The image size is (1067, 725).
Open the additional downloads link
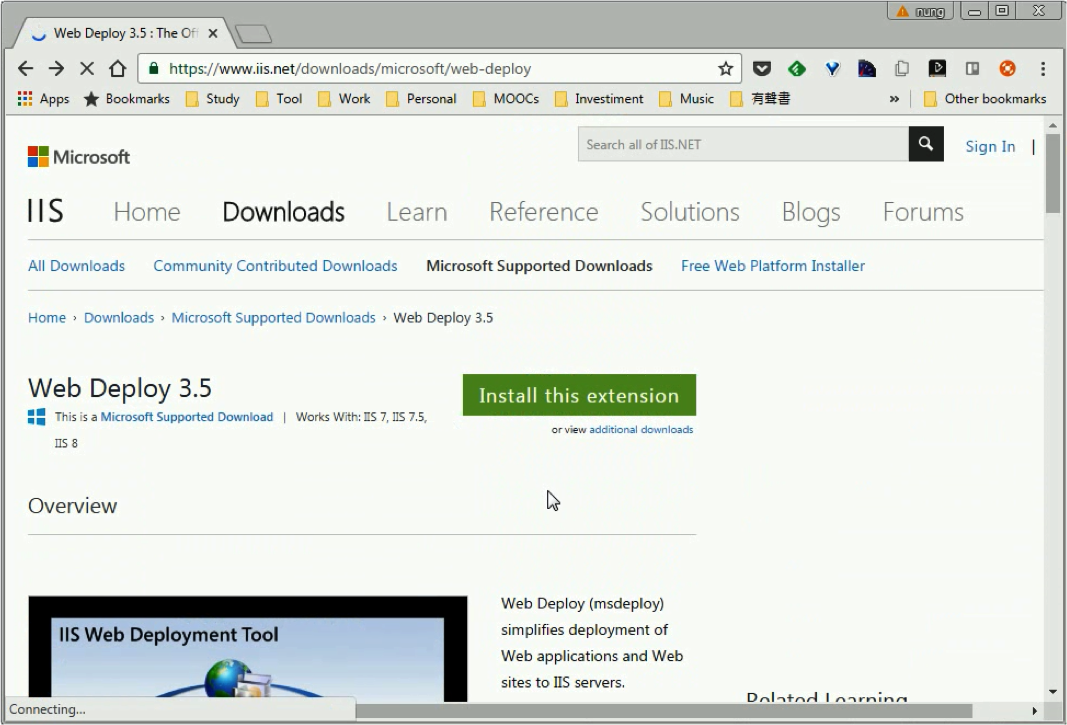click(x=641, y=430)
